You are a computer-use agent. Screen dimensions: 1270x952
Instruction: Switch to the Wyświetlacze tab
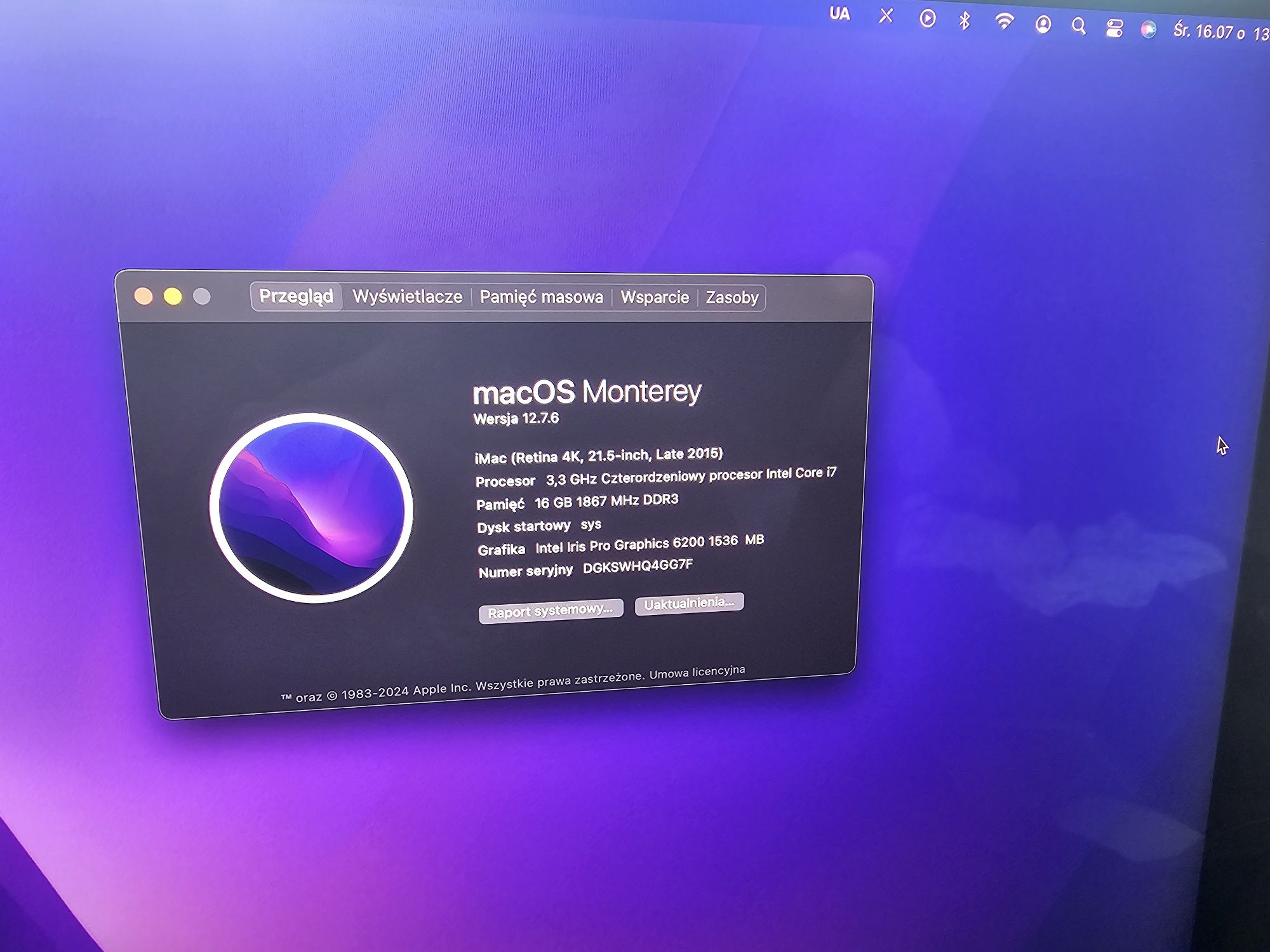408,296
